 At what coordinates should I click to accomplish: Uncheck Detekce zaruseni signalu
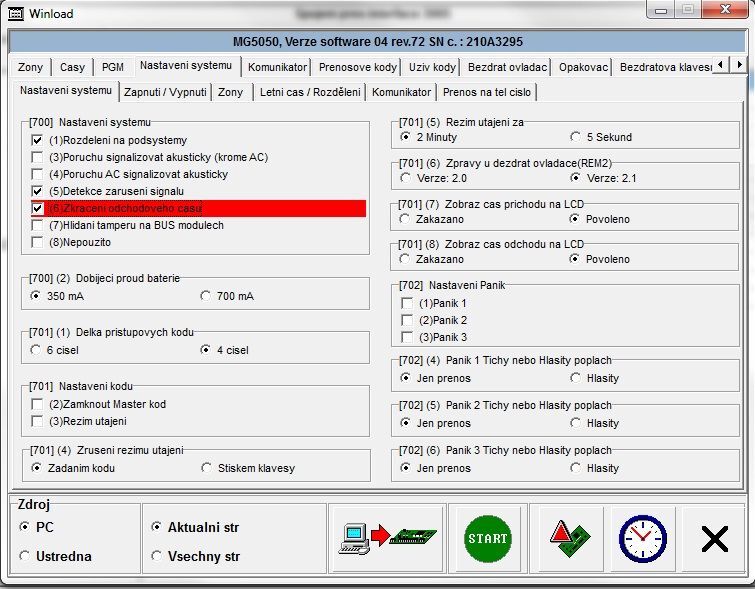pyautogui.click(x=37, y=190)
